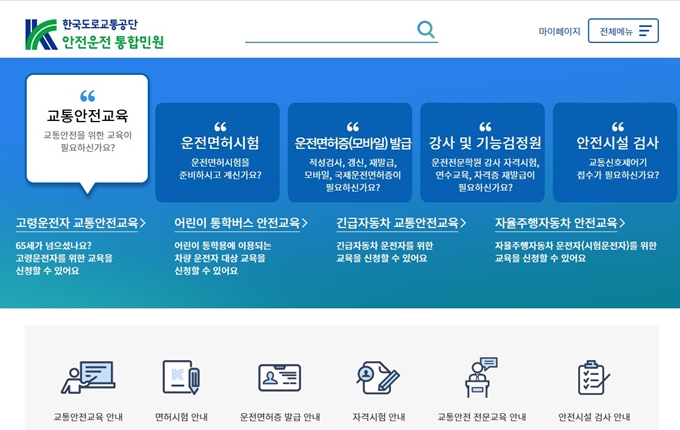The height and width of the screenshot is (430, 680).
Task: Click the 안전시설 검사 안내 label
Action: coord(594,417)
